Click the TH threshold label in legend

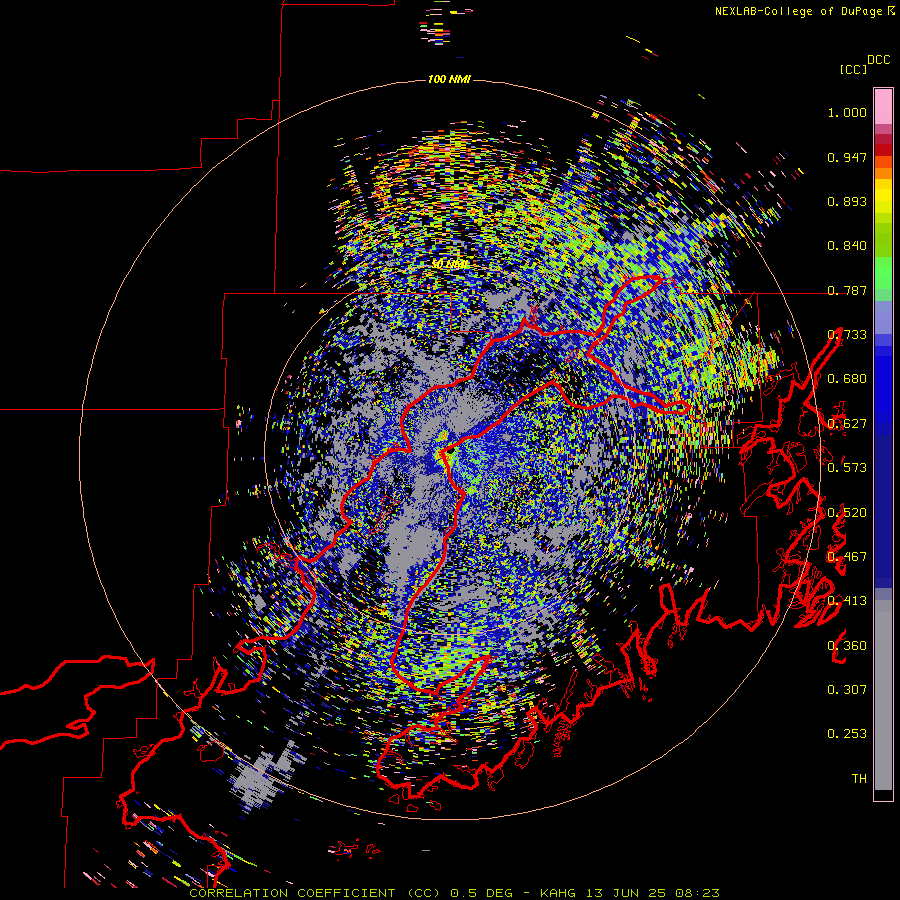pos(859,779)
